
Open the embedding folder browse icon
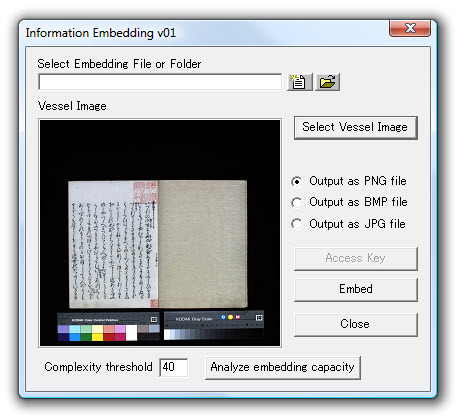[x=328, y=82]
